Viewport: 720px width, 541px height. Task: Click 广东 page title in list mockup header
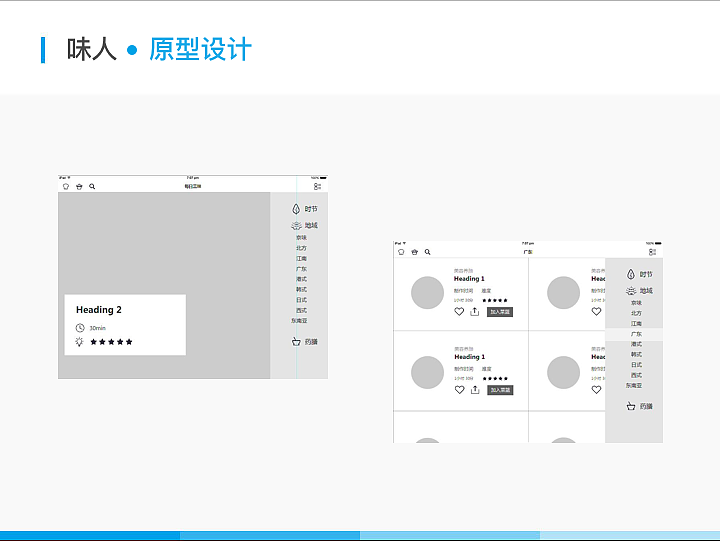(528, 252)
